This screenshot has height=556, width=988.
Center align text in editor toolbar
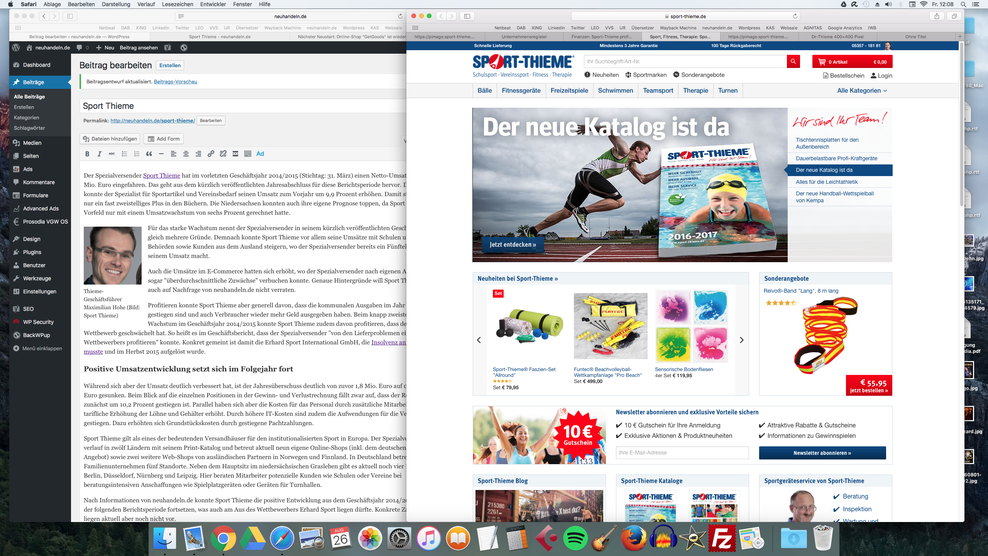(x=186, y=154)
